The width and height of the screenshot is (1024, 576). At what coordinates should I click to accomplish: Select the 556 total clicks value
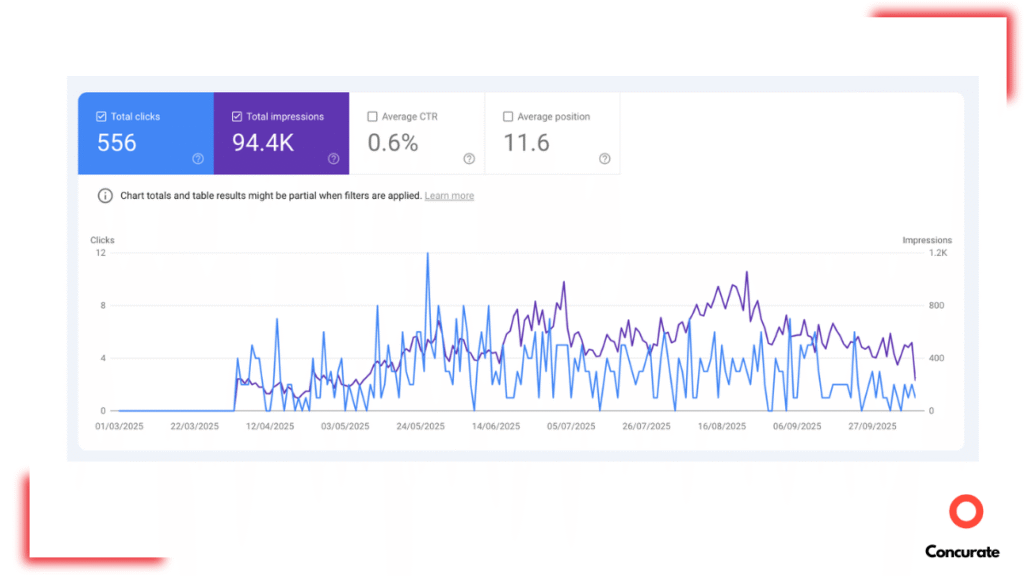point(117,143)
